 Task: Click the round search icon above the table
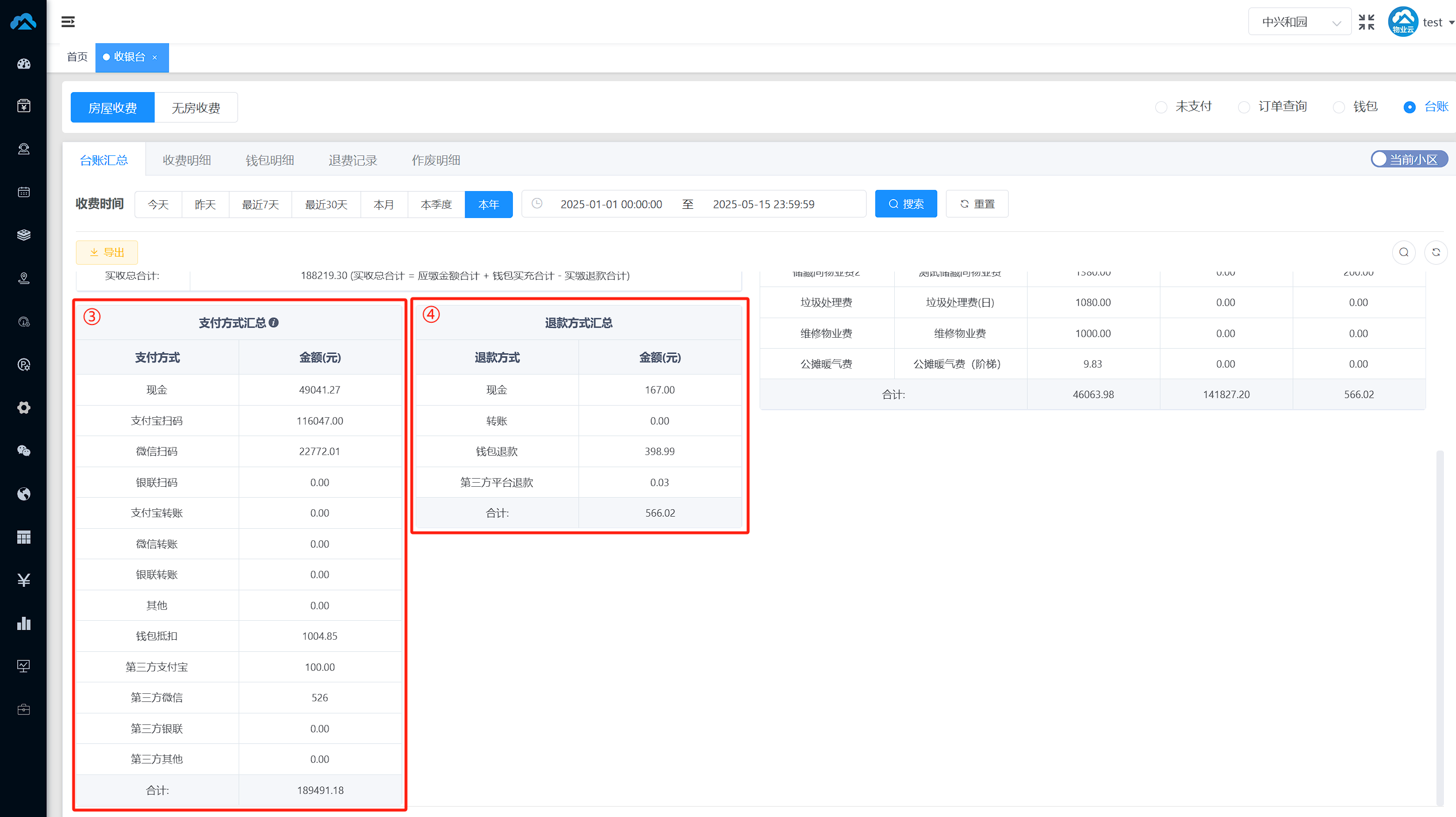point(1404,252)
